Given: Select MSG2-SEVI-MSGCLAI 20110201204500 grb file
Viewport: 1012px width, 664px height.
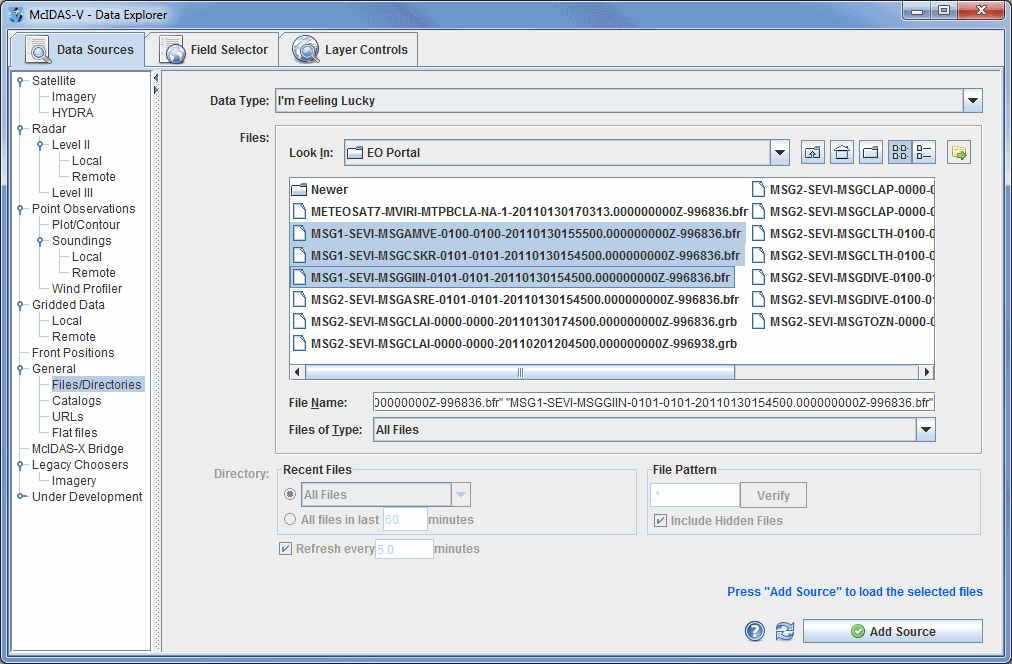Looking at the screenshot, I should point(514,343).
